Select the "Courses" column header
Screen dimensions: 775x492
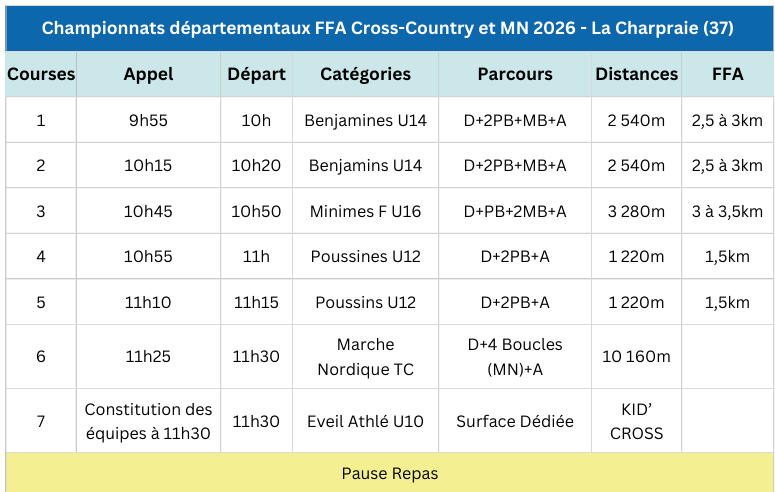click(x=40, y=74)
